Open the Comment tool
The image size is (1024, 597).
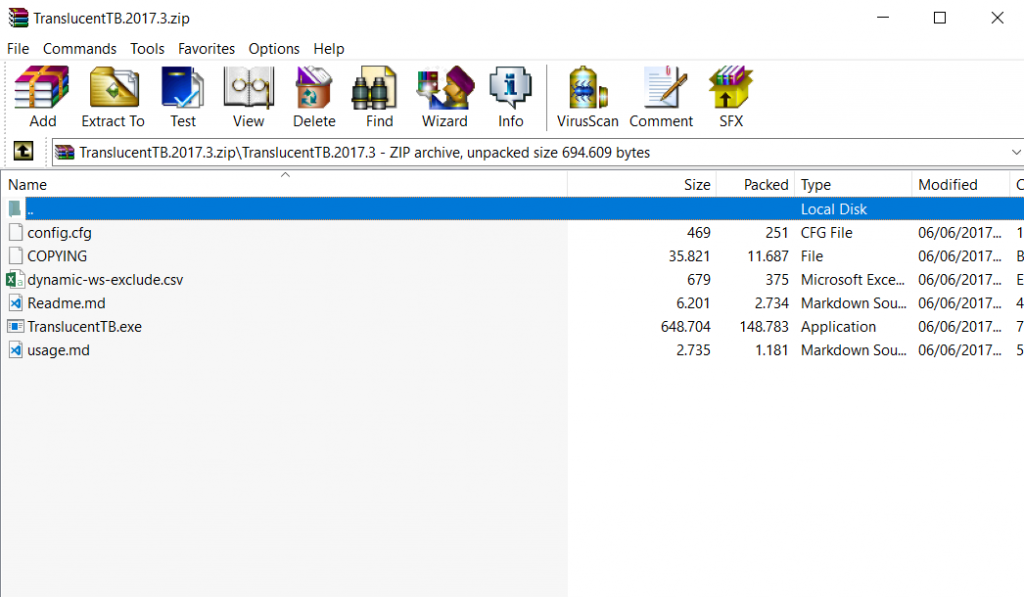coord(665,87)
